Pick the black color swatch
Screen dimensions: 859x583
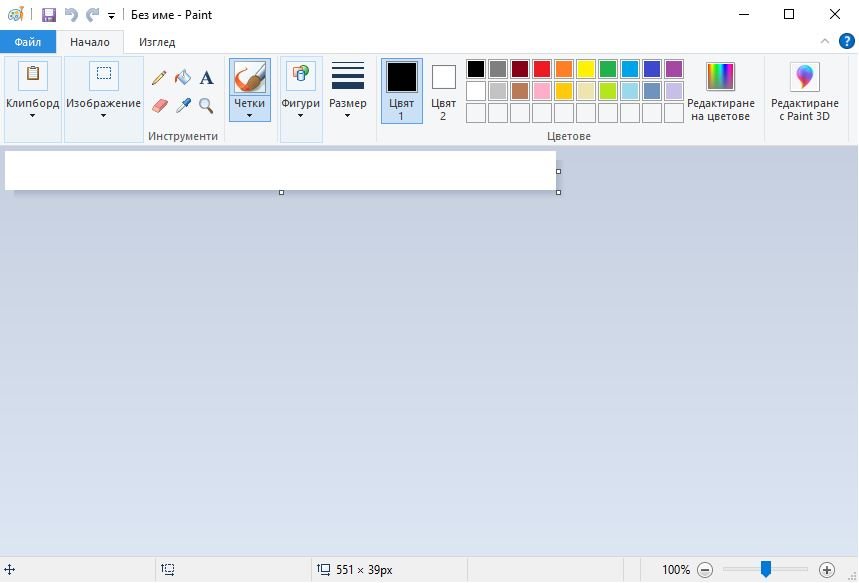tap(476, 69)
